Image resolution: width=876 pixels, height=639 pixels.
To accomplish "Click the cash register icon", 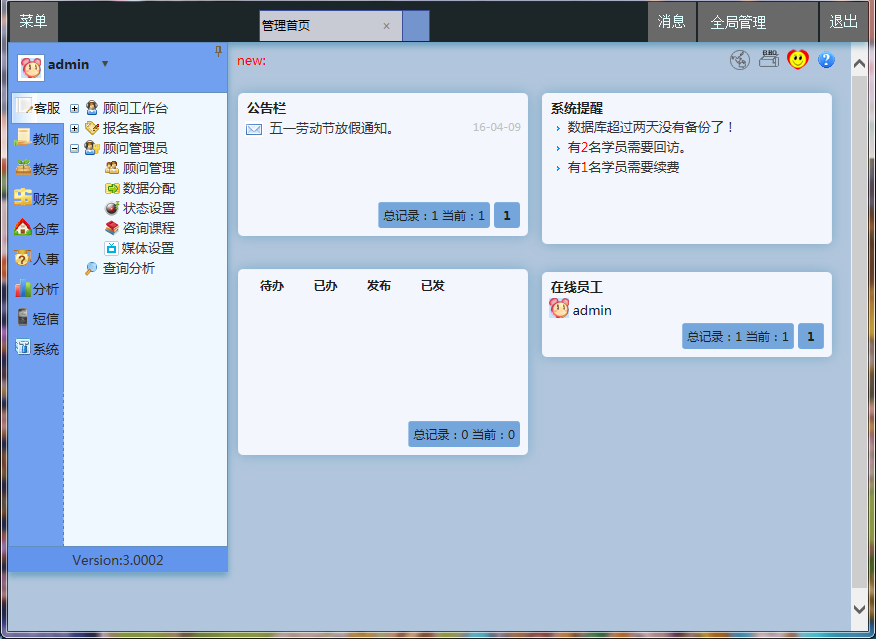I will point(768,59).
